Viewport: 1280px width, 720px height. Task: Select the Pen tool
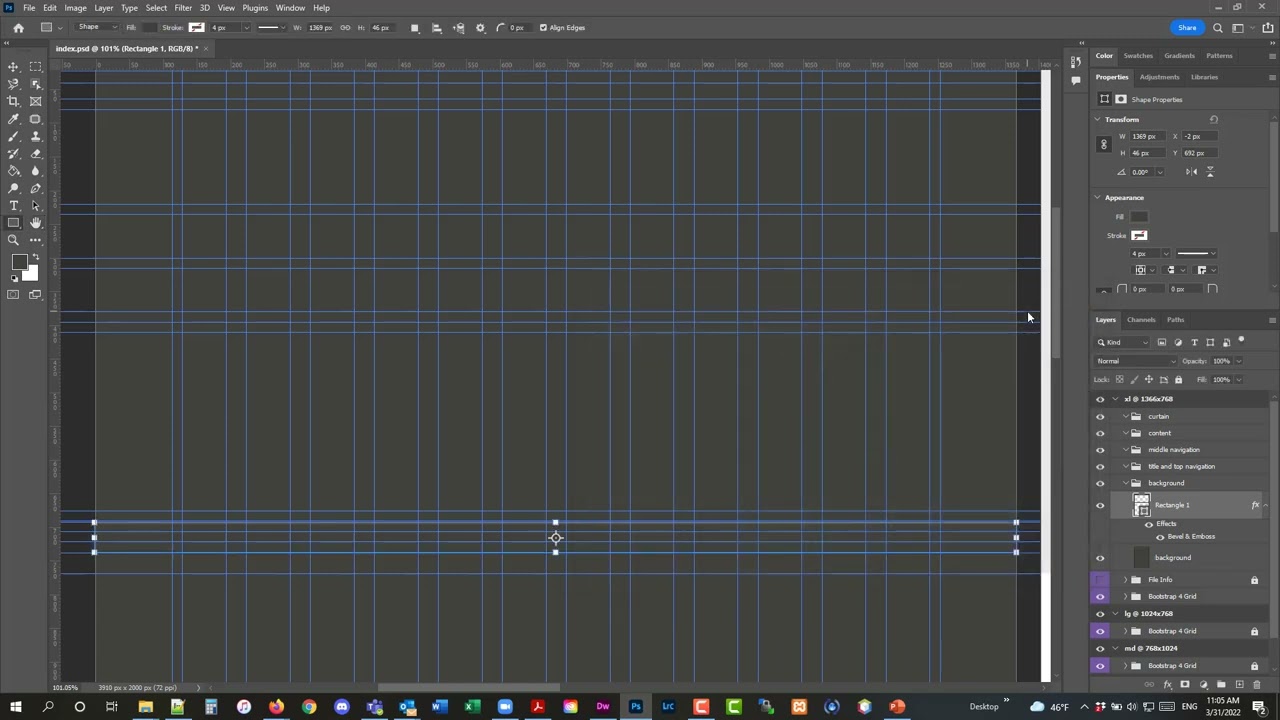coord(36,188)
